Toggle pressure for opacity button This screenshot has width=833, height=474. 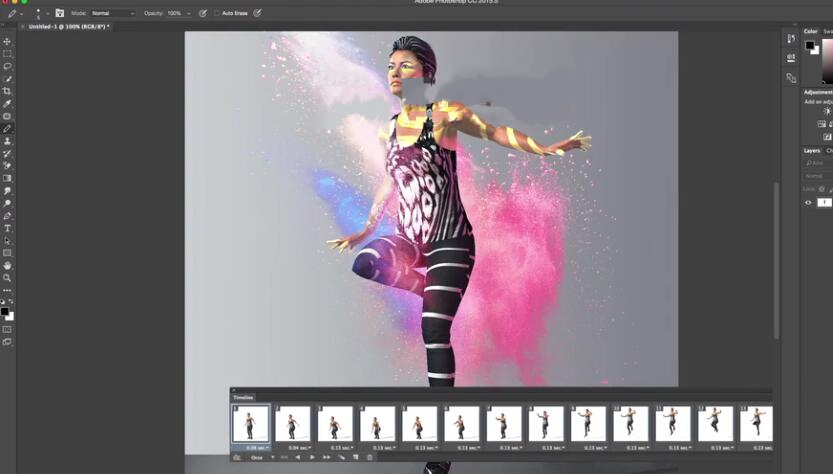coord(202,13)
